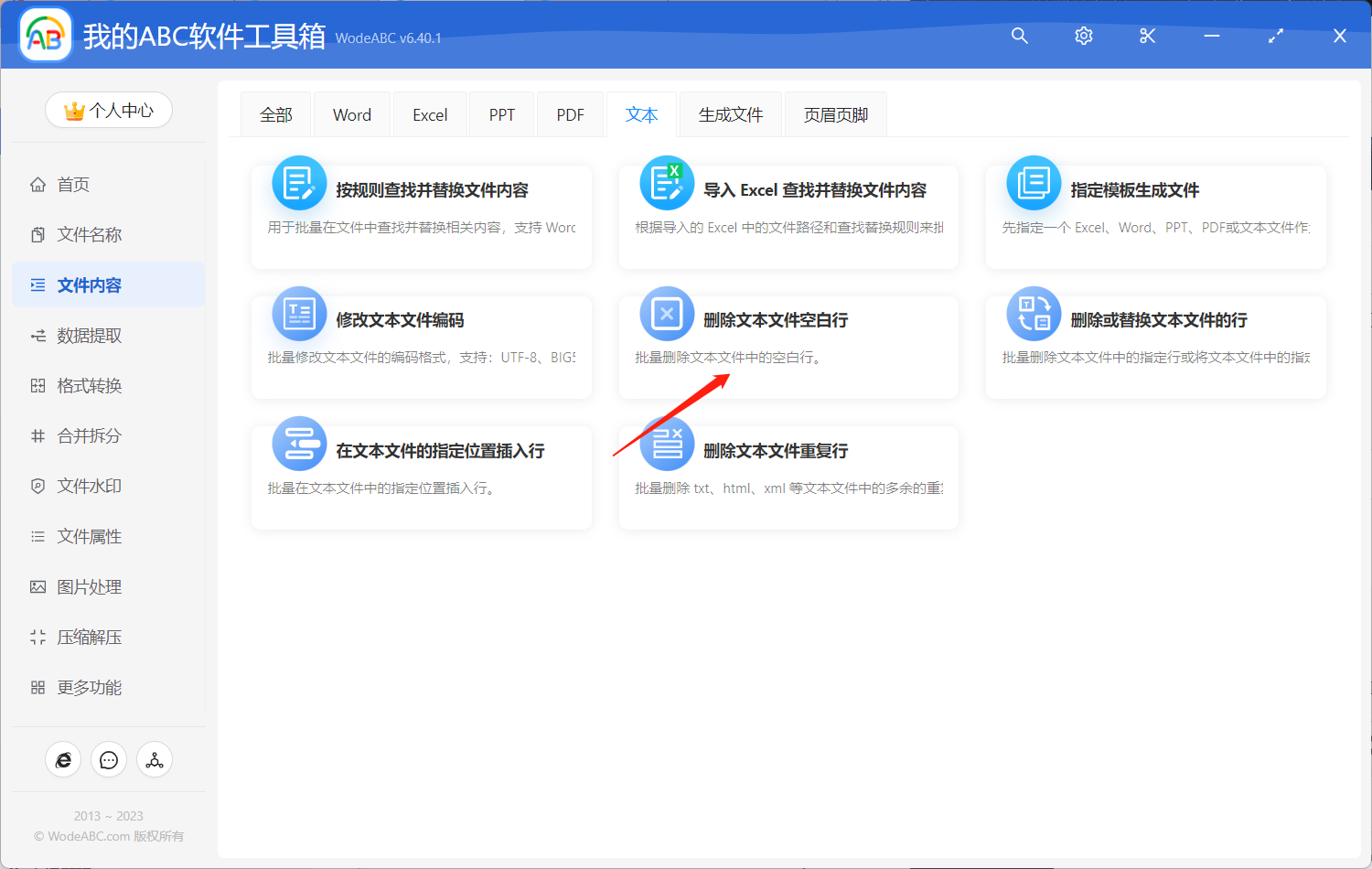Open 个人中心 with the crown badge
This screenshot has height=869, width=1372.
[108, 109]
